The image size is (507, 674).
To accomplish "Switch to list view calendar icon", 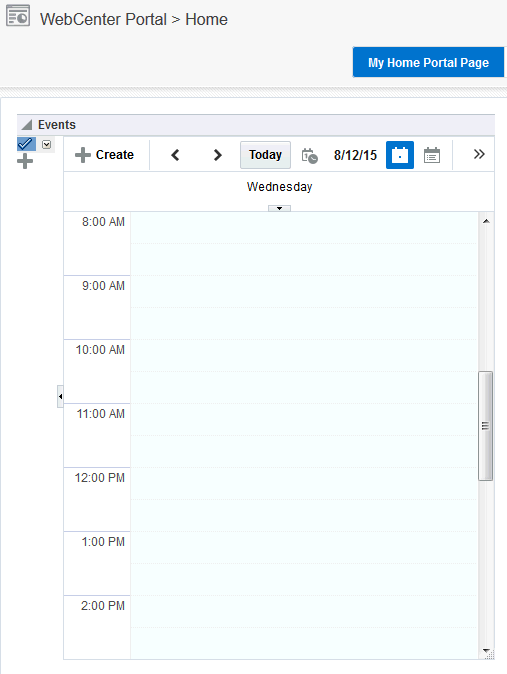I will (432, 155).
